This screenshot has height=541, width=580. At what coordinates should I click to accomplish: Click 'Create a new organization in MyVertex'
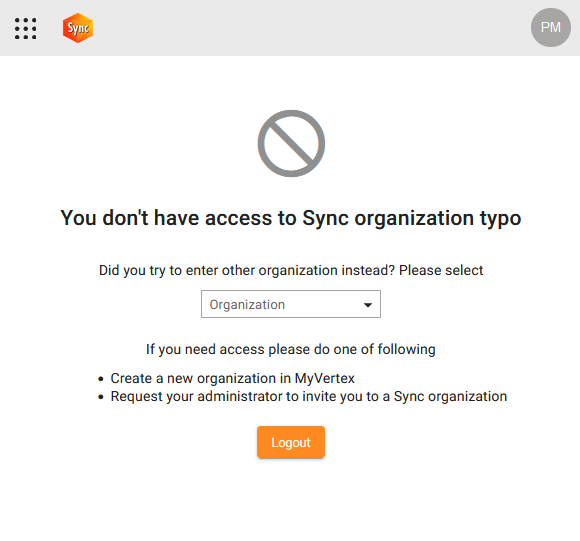pyautogui.click(x=232, y=378)
